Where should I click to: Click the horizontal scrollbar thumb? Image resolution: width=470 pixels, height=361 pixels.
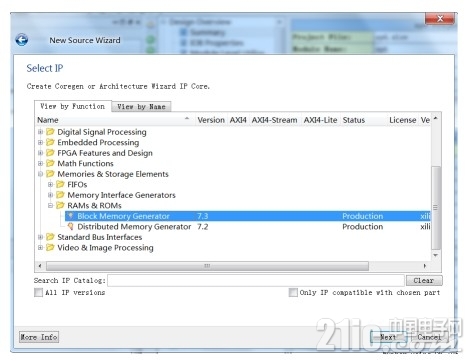point(207,266)
